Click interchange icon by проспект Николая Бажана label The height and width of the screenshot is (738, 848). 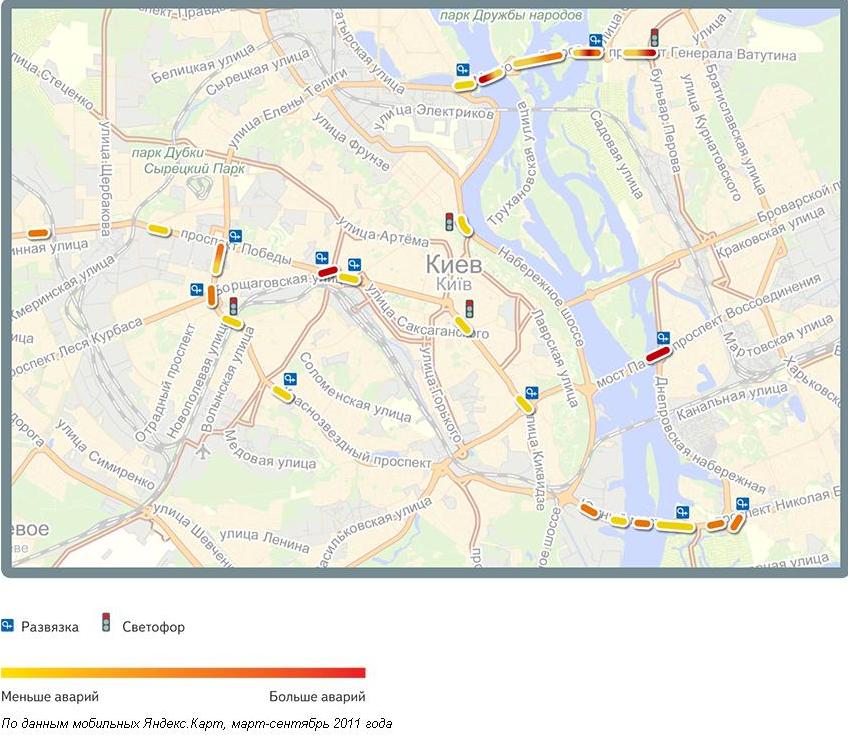(743, 504)
